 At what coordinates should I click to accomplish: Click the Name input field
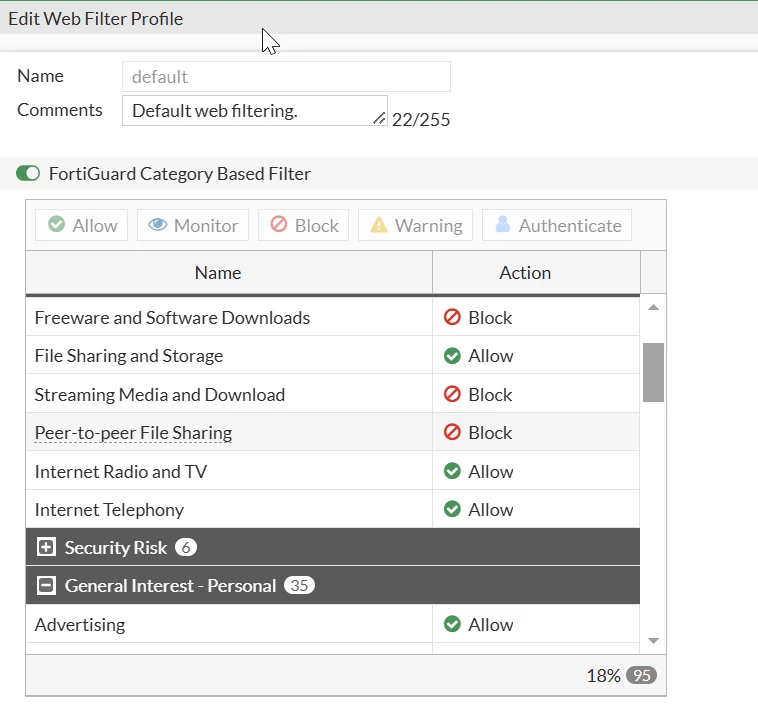[x=286, y=76]
